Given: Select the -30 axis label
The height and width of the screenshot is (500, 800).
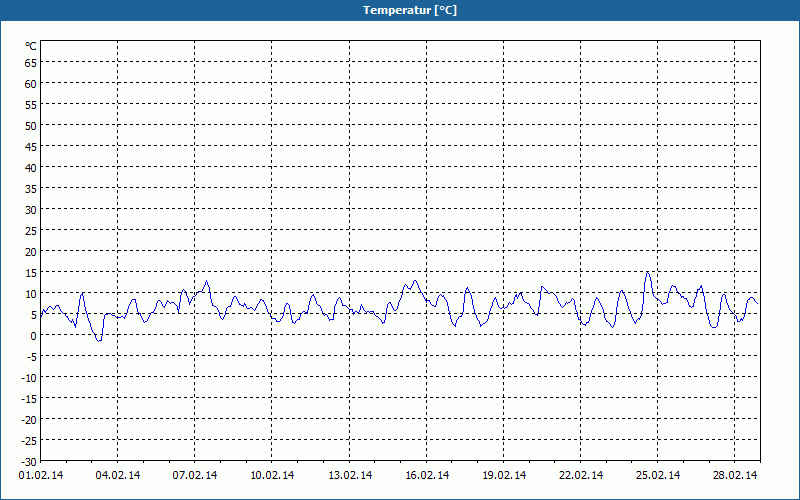Looking at the screenshot, I should [29, 462].
